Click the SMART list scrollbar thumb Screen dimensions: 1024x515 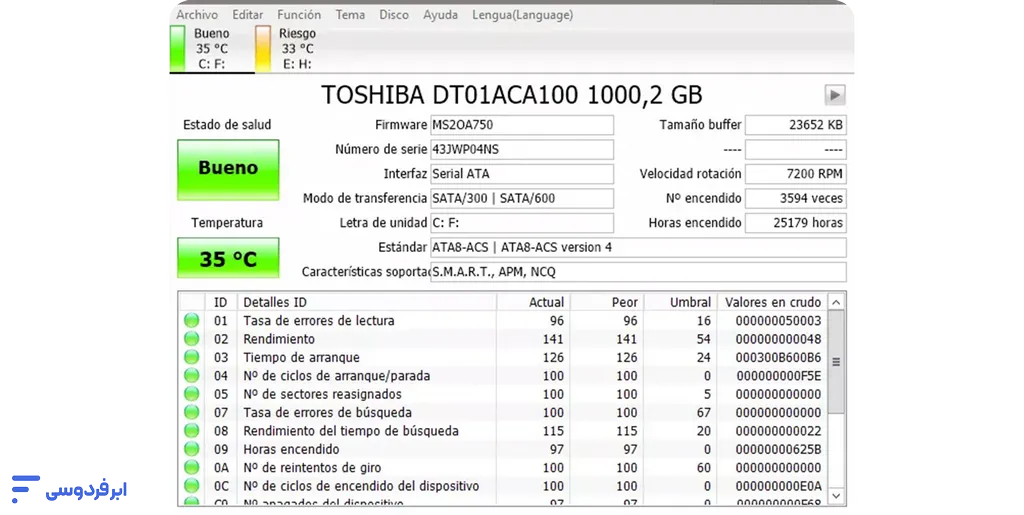pyautogui.click(x=836, y=362)
